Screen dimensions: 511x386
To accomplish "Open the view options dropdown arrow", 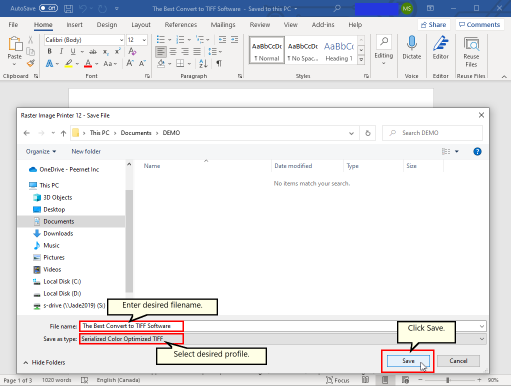I will click(x=457, y=152).
